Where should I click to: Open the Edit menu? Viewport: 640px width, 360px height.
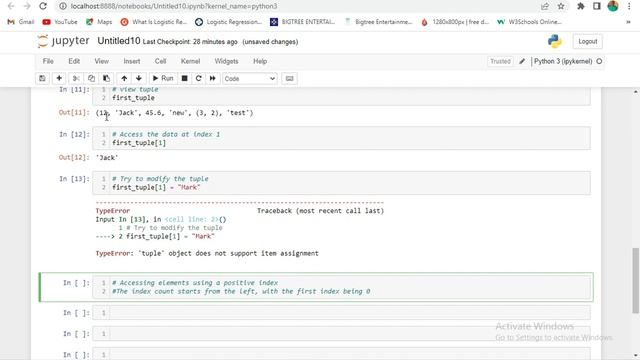(74, 61)
